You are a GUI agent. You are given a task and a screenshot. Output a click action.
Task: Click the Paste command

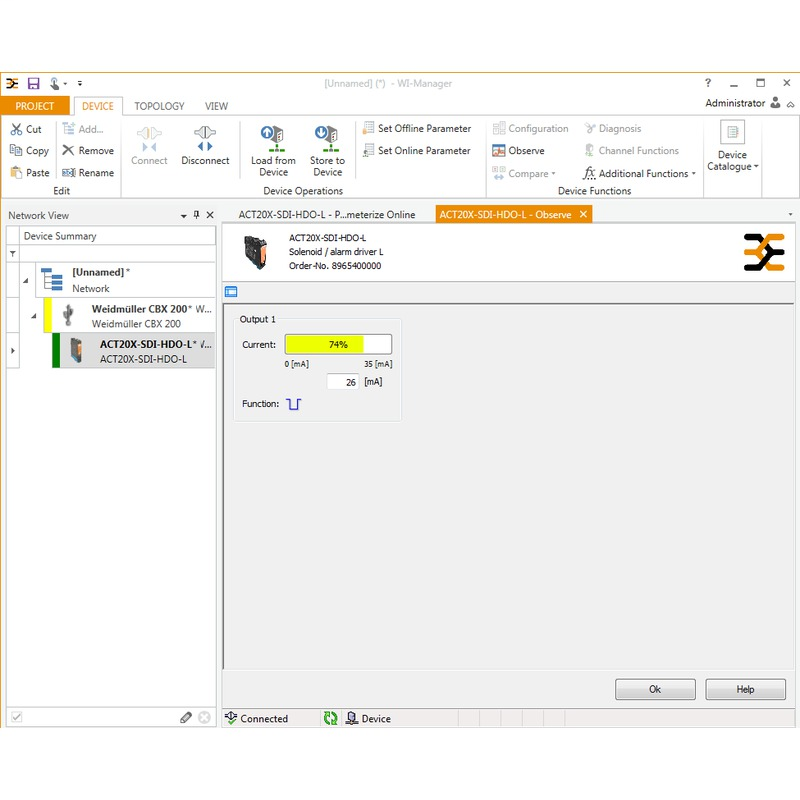(x=30, y=172)
